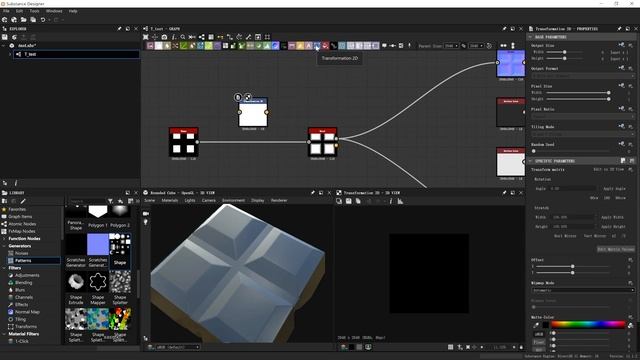Open the Windows menu
The image size is (640, 360).
(54, 11)
